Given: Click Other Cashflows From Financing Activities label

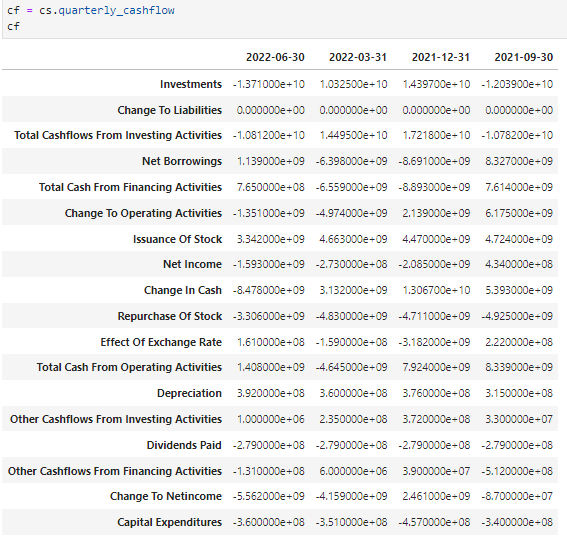Looking at the screenshot, I should pyautogui.click(x=115, y=471).
